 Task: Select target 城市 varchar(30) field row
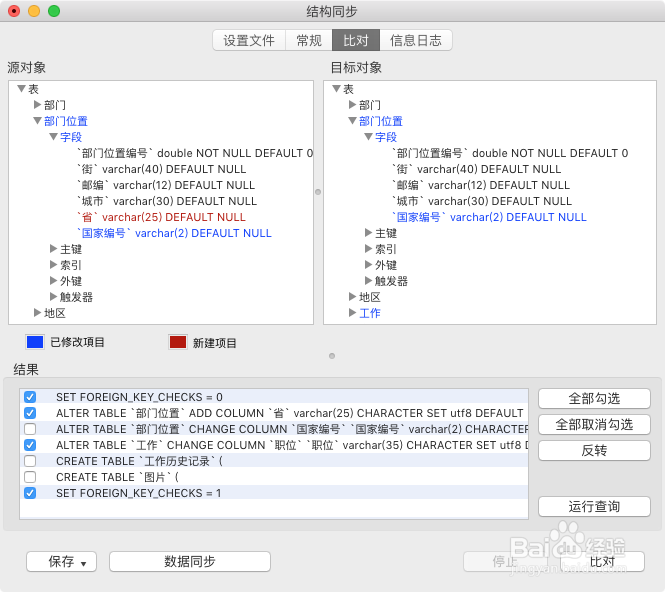point(482,201)
